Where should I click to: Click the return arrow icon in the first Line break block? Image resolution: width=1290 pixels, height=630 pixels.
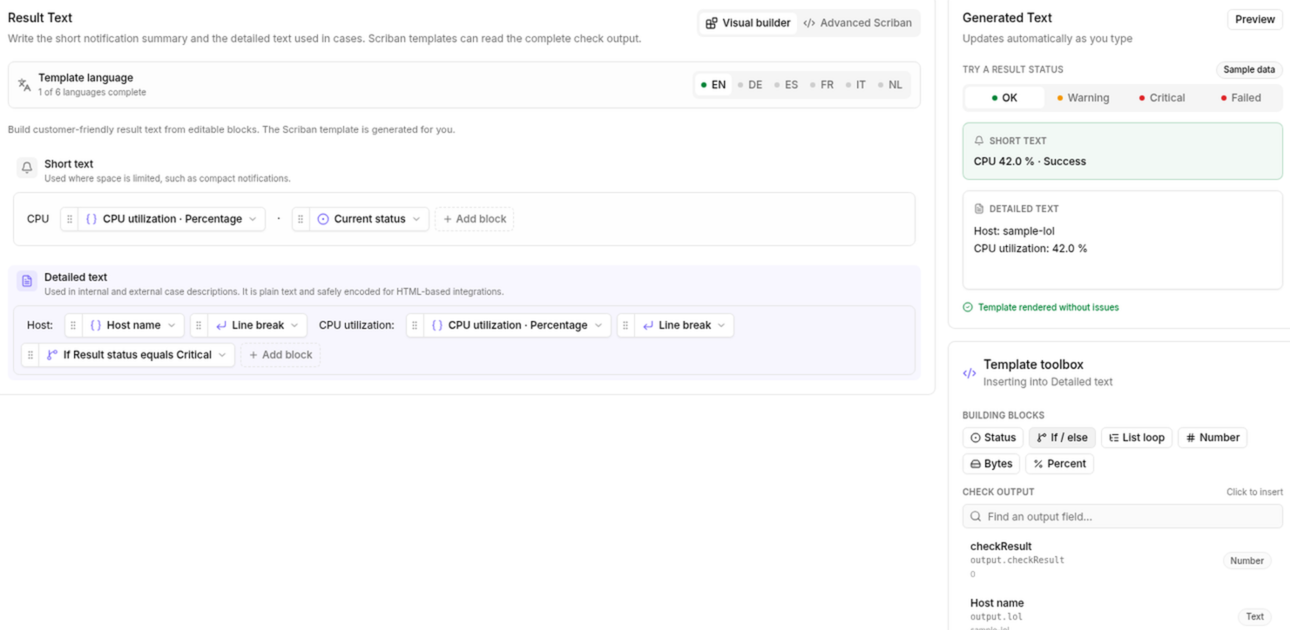221,325
